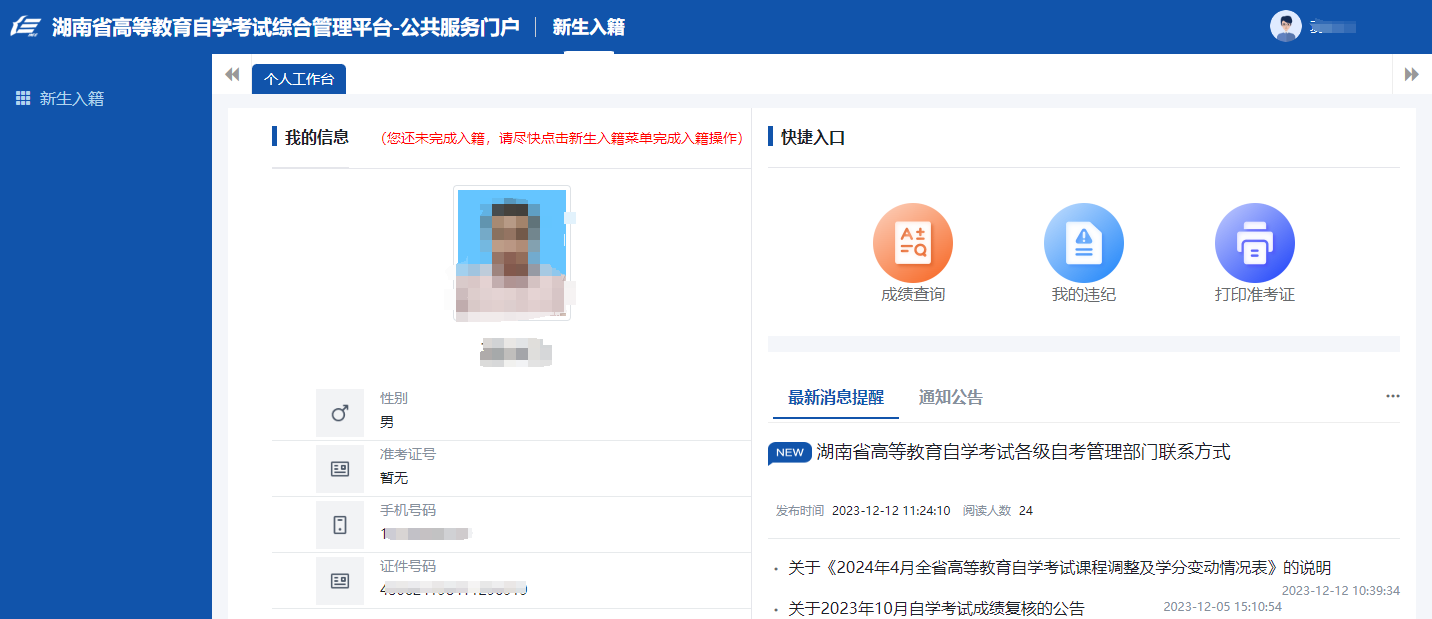Open the 2024年4月课程调整及学分变动 notice
This screenshot has height=619, width=1432.
1059,568
